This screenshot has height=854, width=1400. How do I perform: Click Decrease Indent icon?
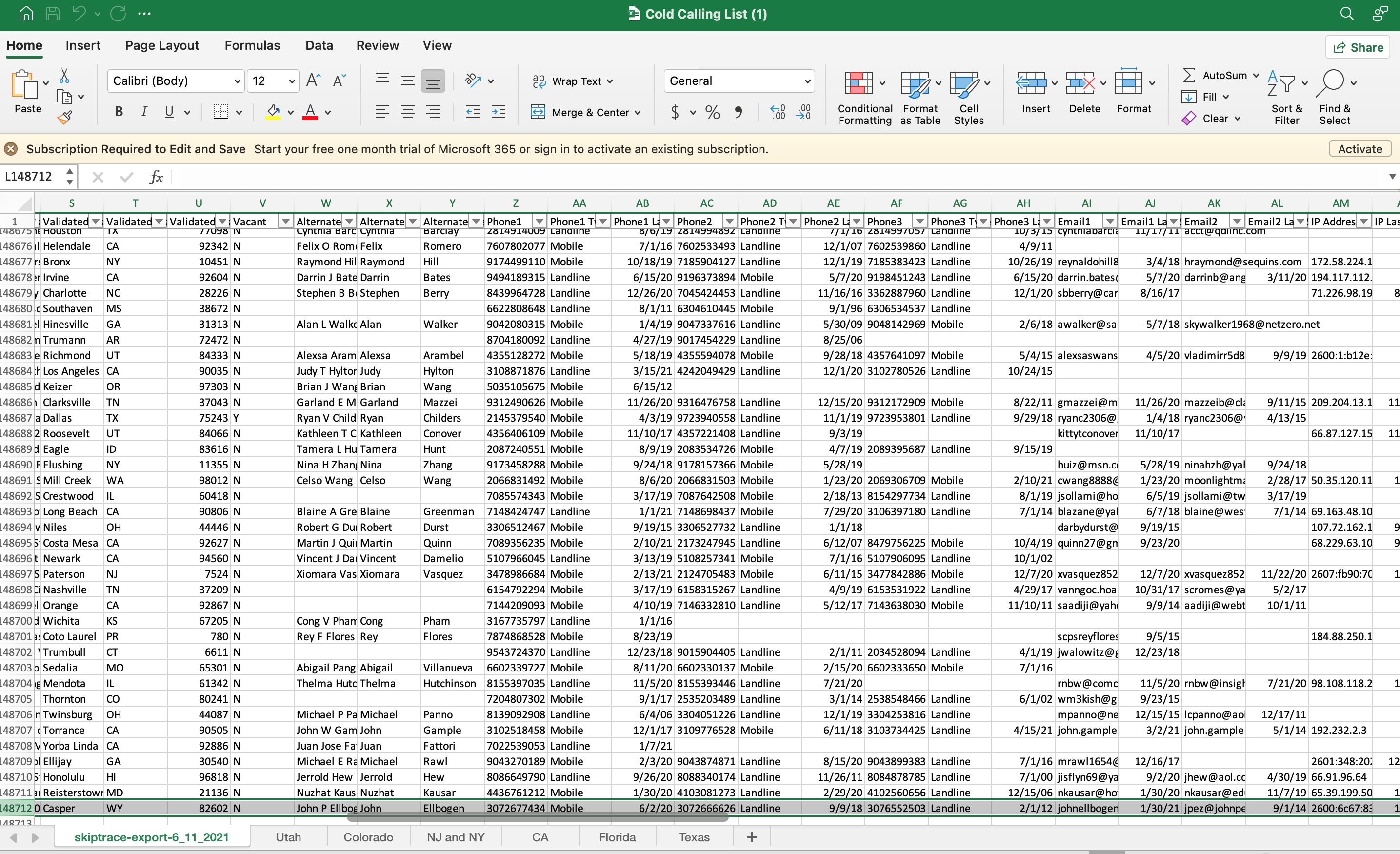click(473, 112)
